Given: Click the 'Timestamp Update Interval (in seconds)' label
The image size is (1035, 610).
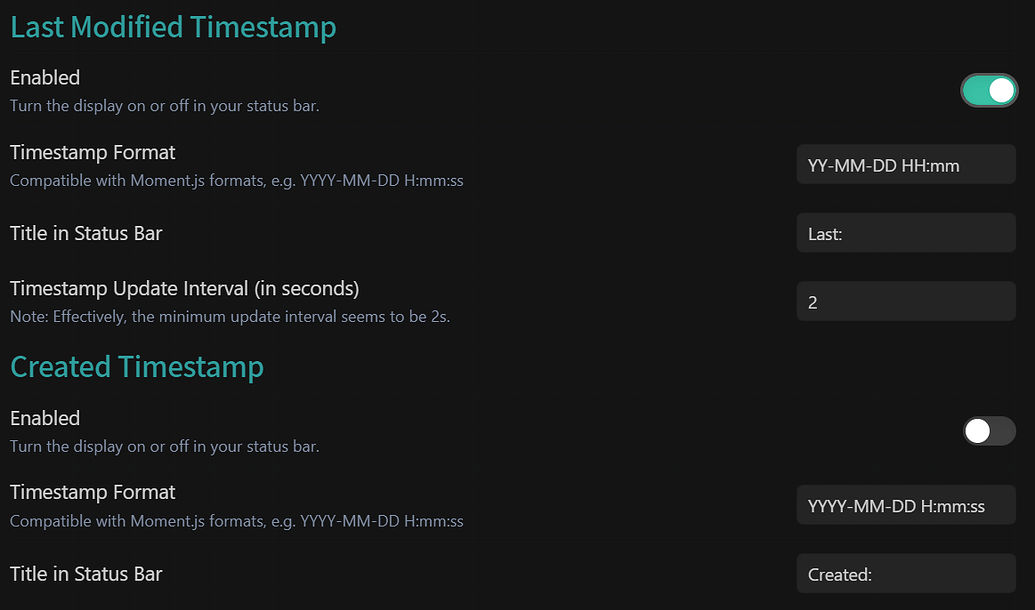Looking at the screenshot, I should [184, 289].
